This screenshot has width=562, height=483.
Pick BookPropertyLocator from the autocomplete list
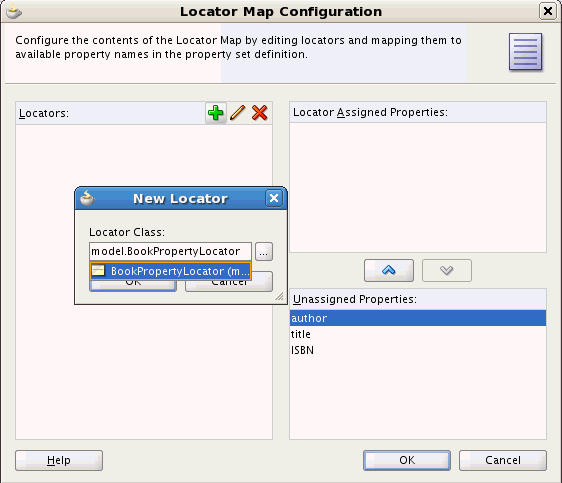point(171,271)
